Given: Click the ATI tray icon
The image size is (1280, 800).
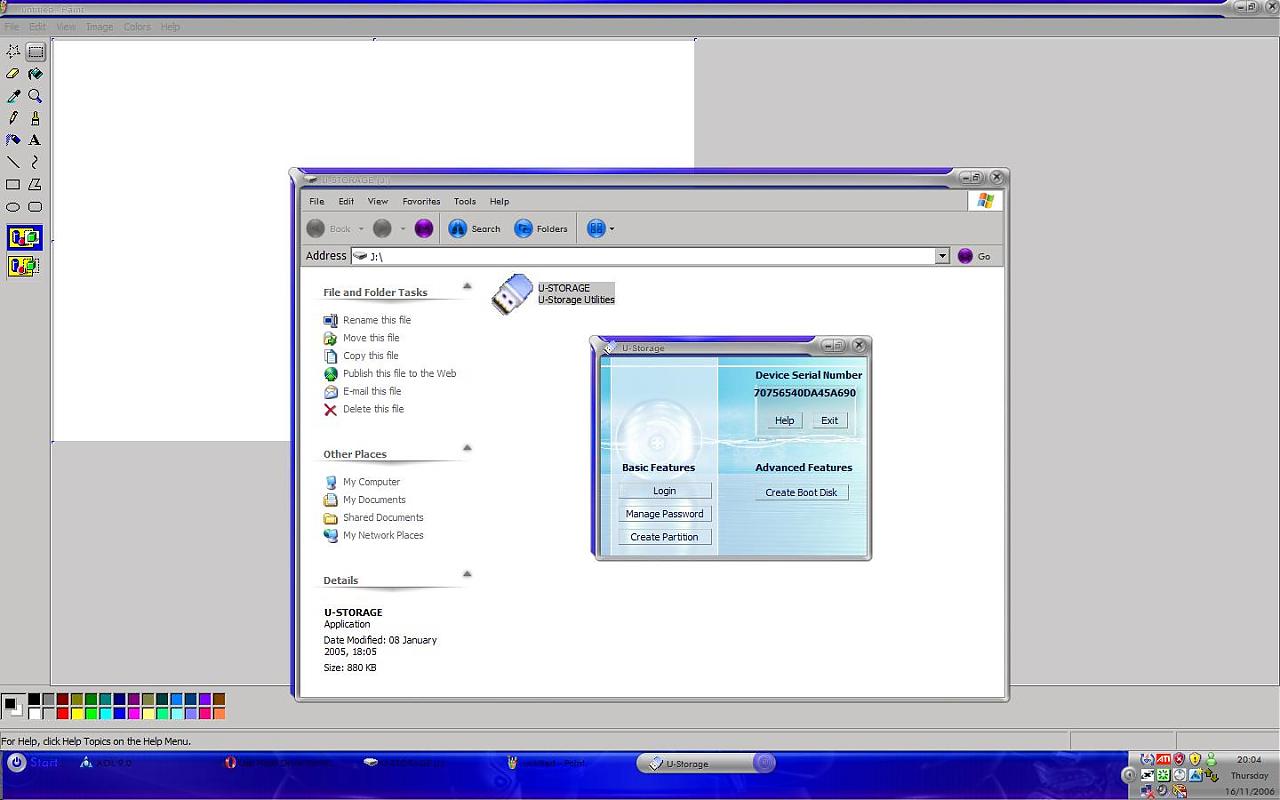Looking at the screenshot, I should pos(1163,759).
